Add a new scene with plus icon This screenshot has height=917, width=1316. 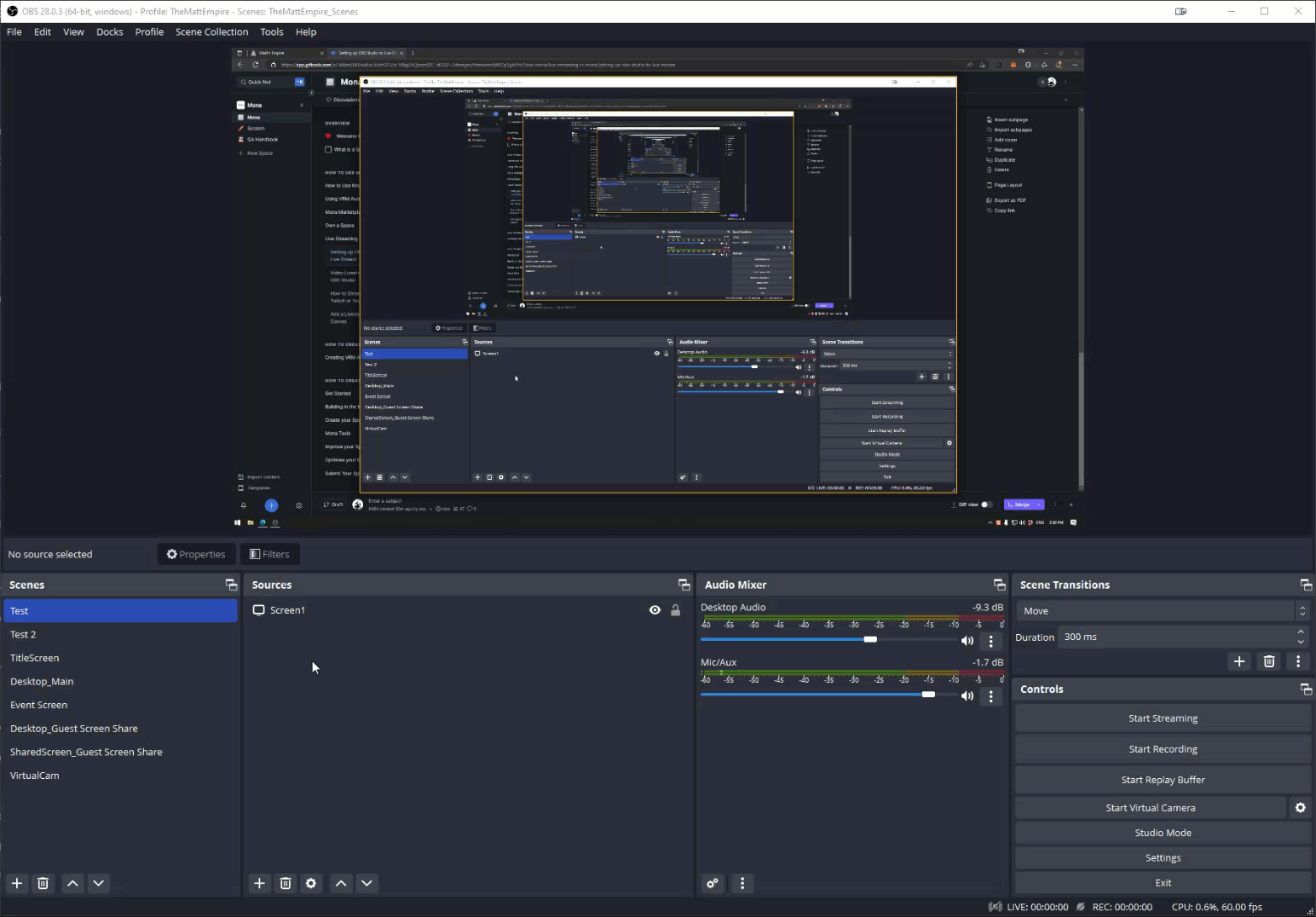[x=17, y=883]
